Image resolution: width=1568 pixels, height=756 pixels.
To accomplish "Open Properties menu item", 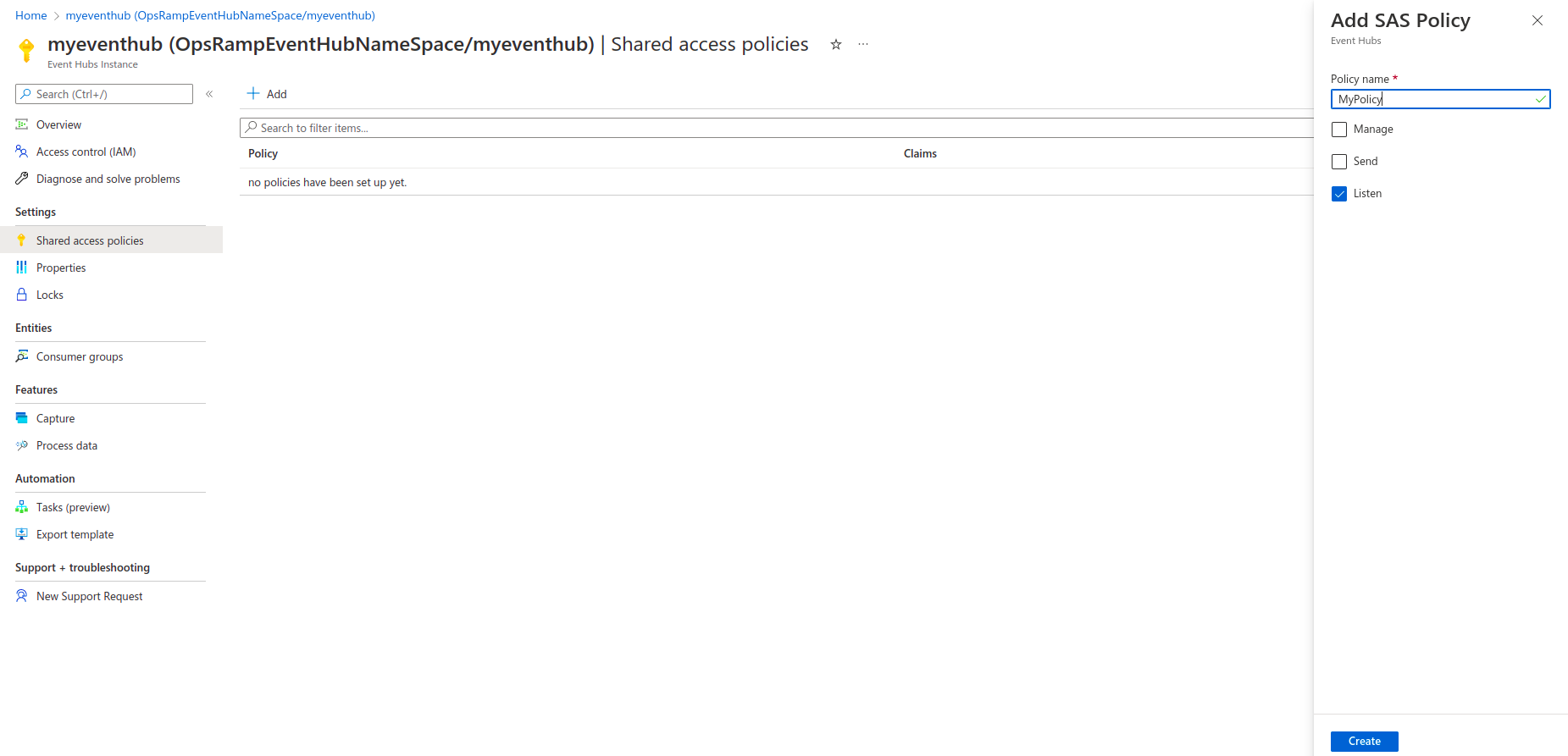I will pyautogui.click(x=111, y=268).
